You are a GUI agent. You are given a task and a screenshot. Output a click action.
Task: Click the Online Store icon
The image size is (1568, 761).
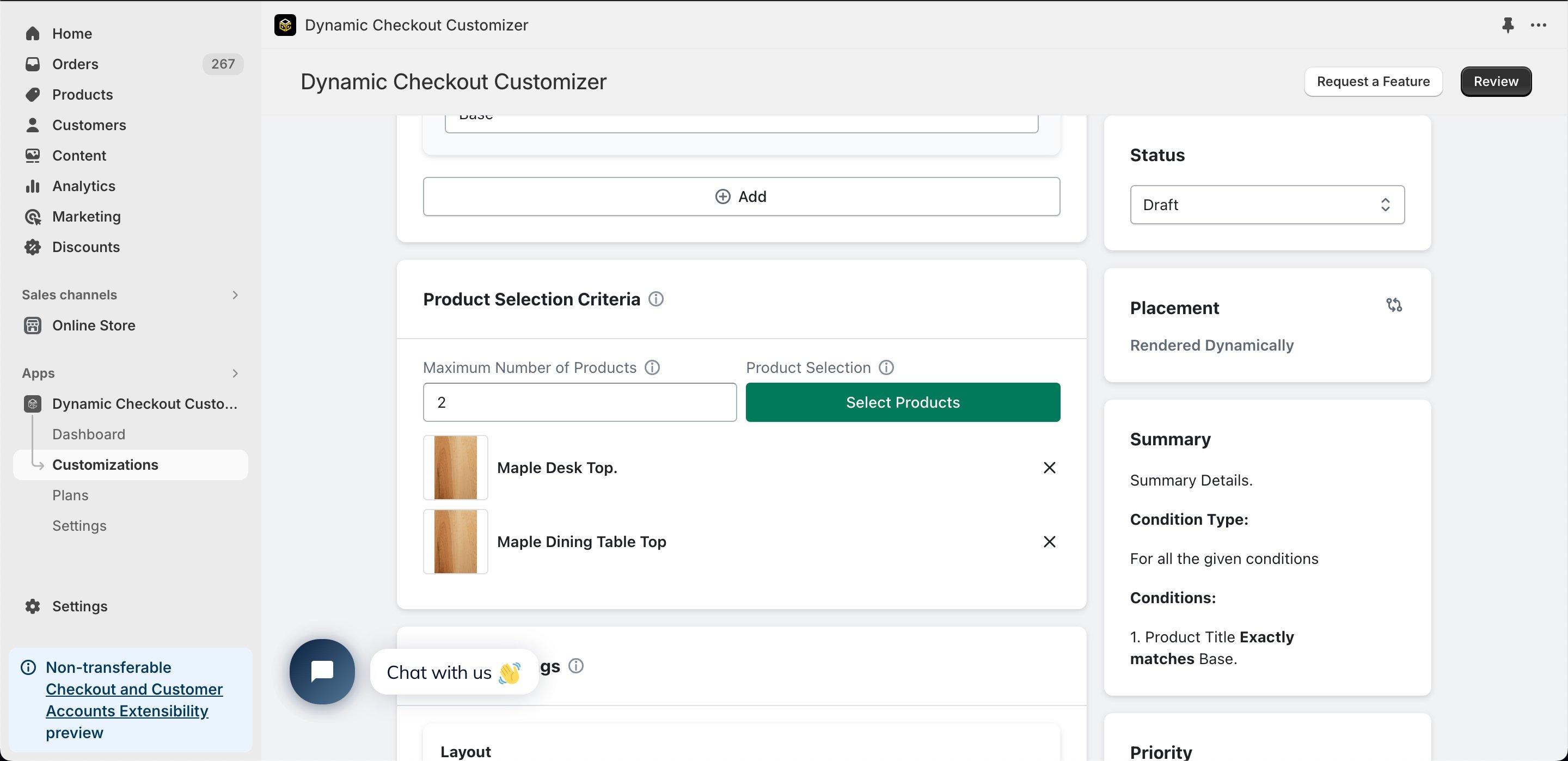(x=33, y=325)
